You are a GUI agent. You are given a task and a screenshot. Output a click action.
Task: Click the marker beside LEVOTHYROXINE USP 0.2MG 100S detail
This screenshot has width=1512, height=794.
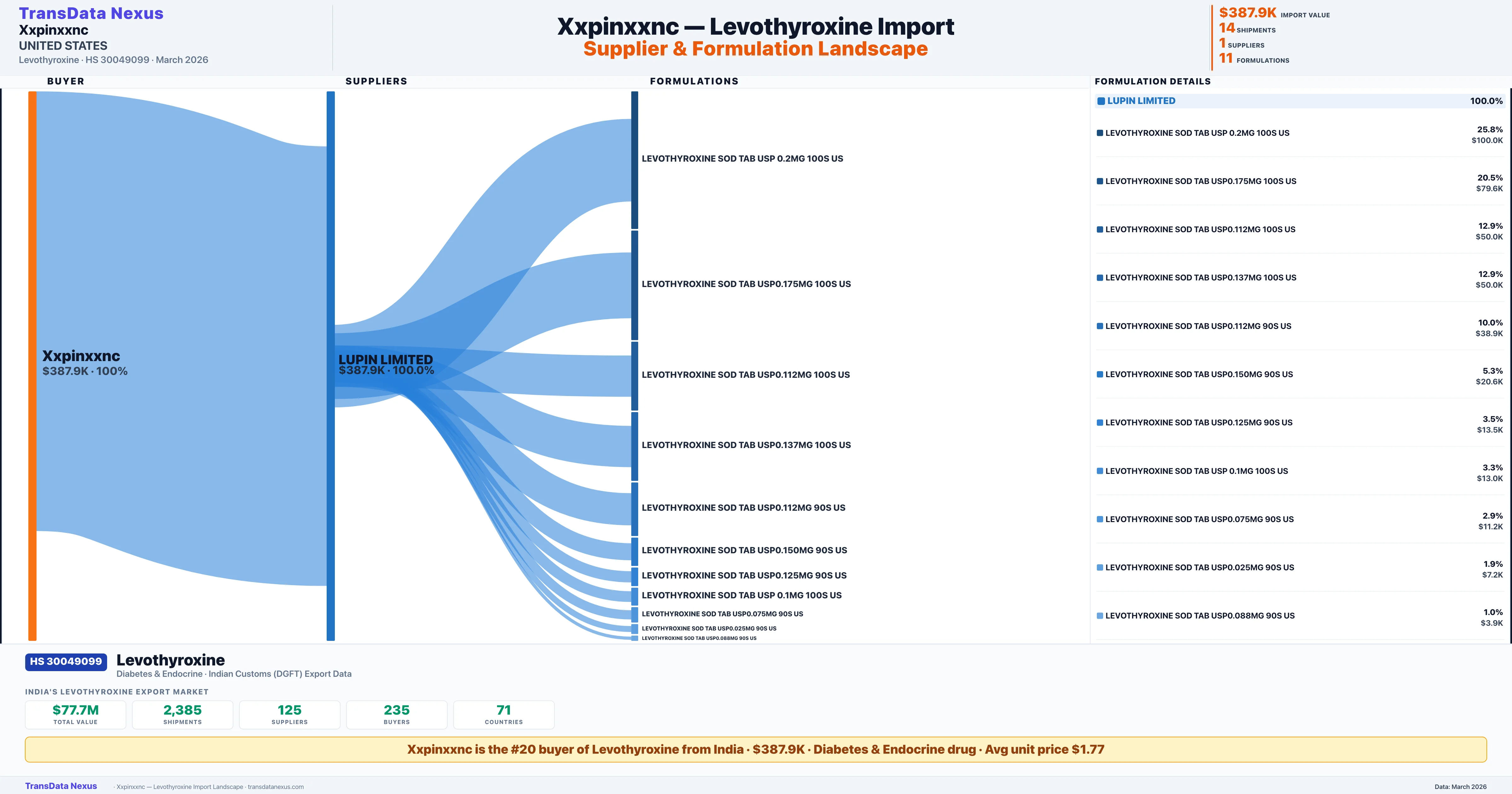(x=1100, y=133)
